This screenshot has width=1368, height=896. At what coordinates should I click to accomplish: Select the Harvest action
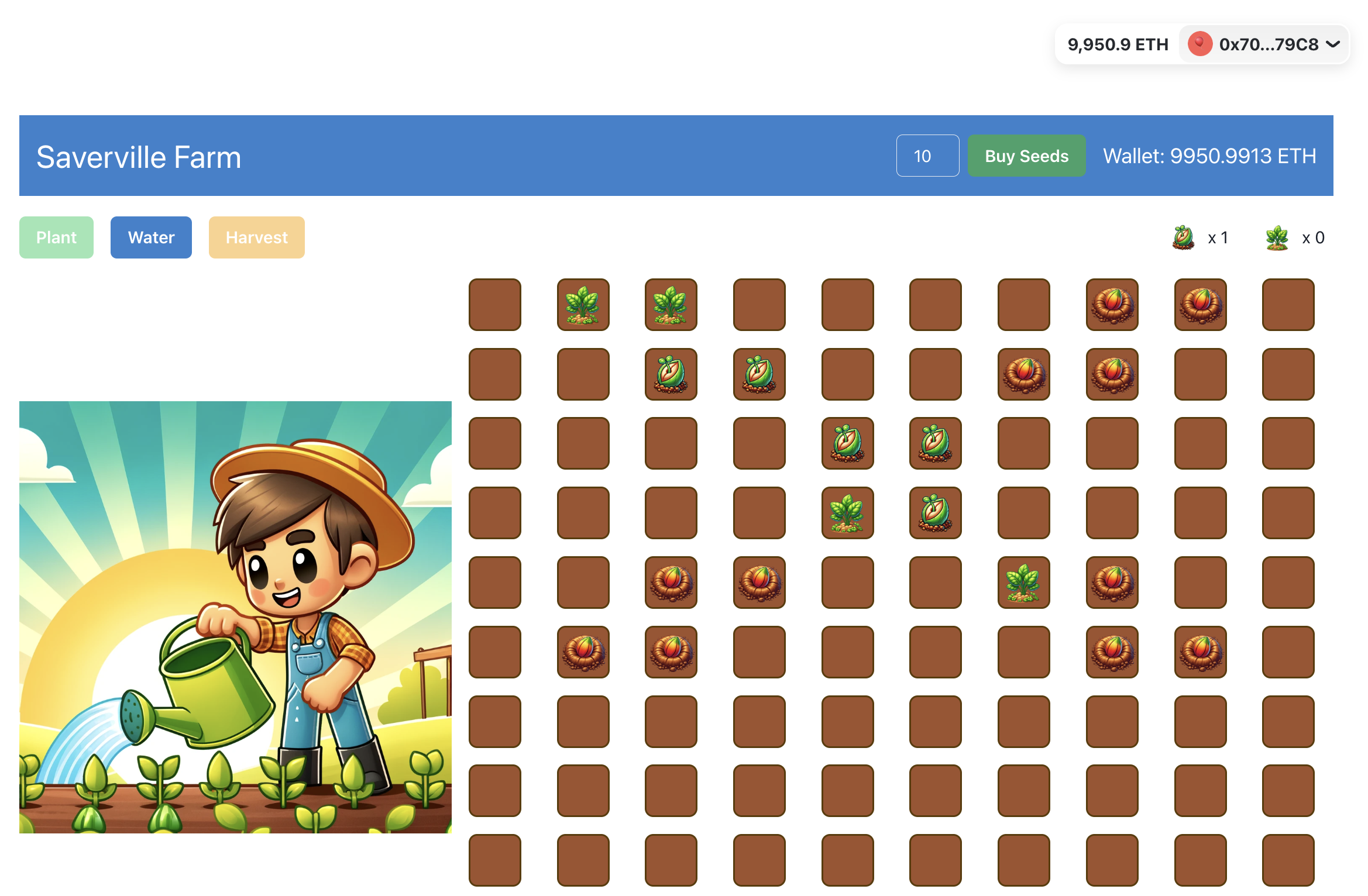pos(256,237)
